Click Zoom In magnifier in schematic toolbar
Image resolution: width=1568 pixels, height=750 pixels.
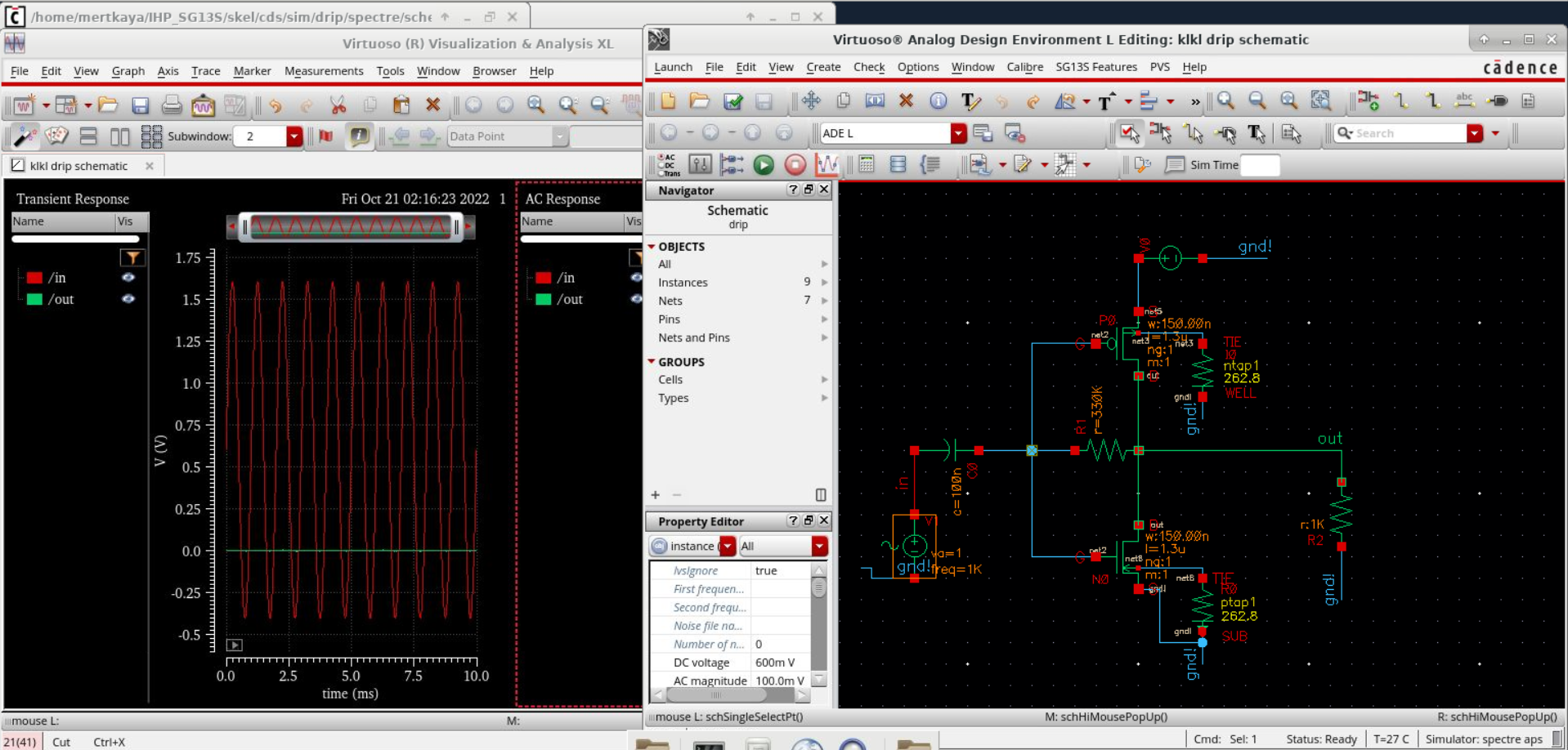(1225, 100)
